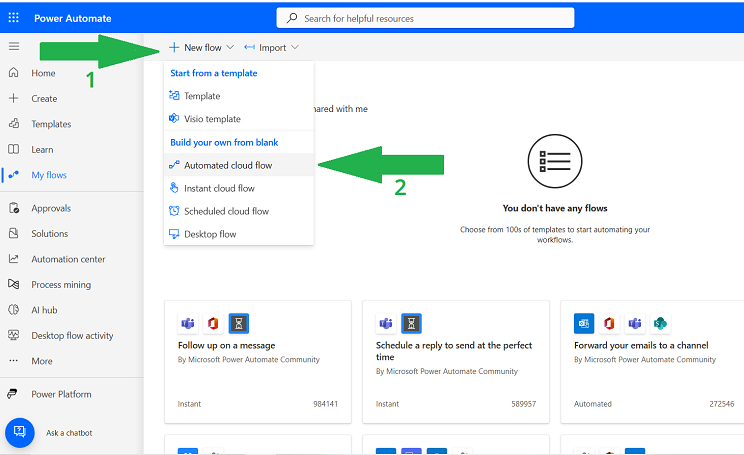Expand the More sidebar item
The width and height of the screenshot is (744, 455).
tap(41, 361)
